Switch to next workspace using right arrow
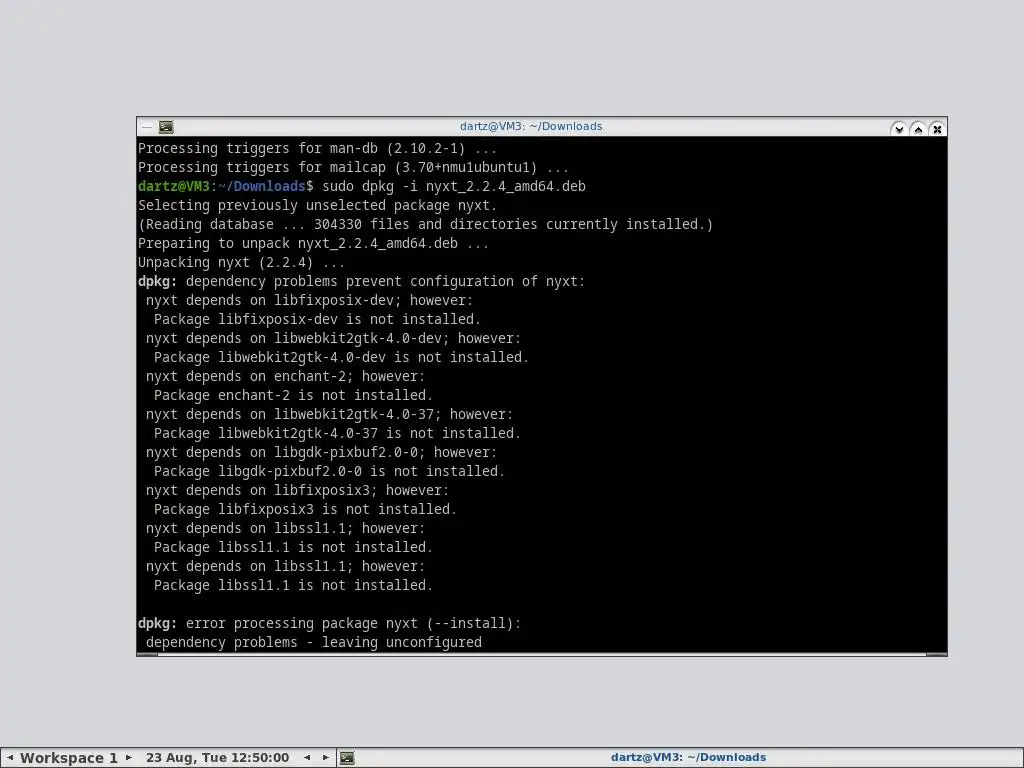The width and height of the screenshot is (1024, 768). [x=129, y=758]
